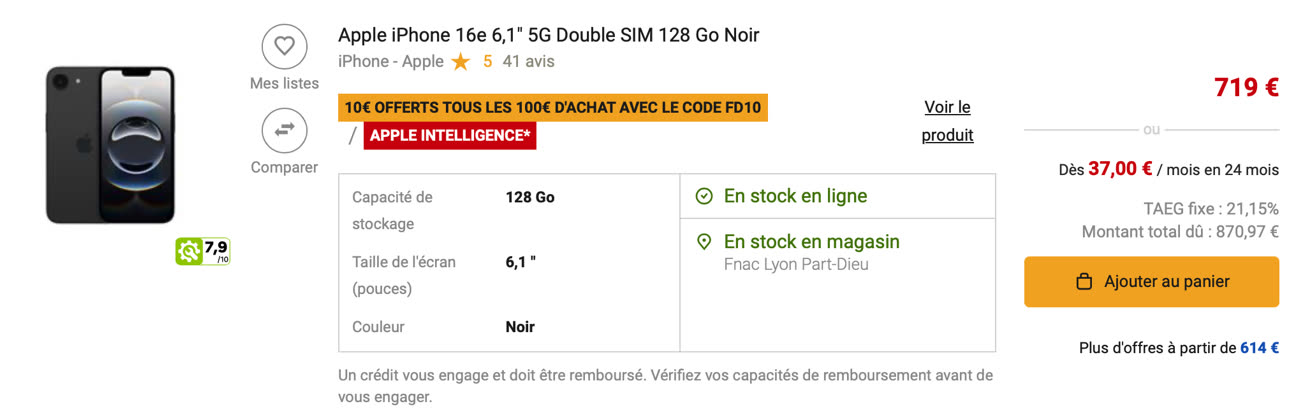Open more offers from 614 € link
This screenshot has width=1300, height=415.
click(x=1179, y=348)
